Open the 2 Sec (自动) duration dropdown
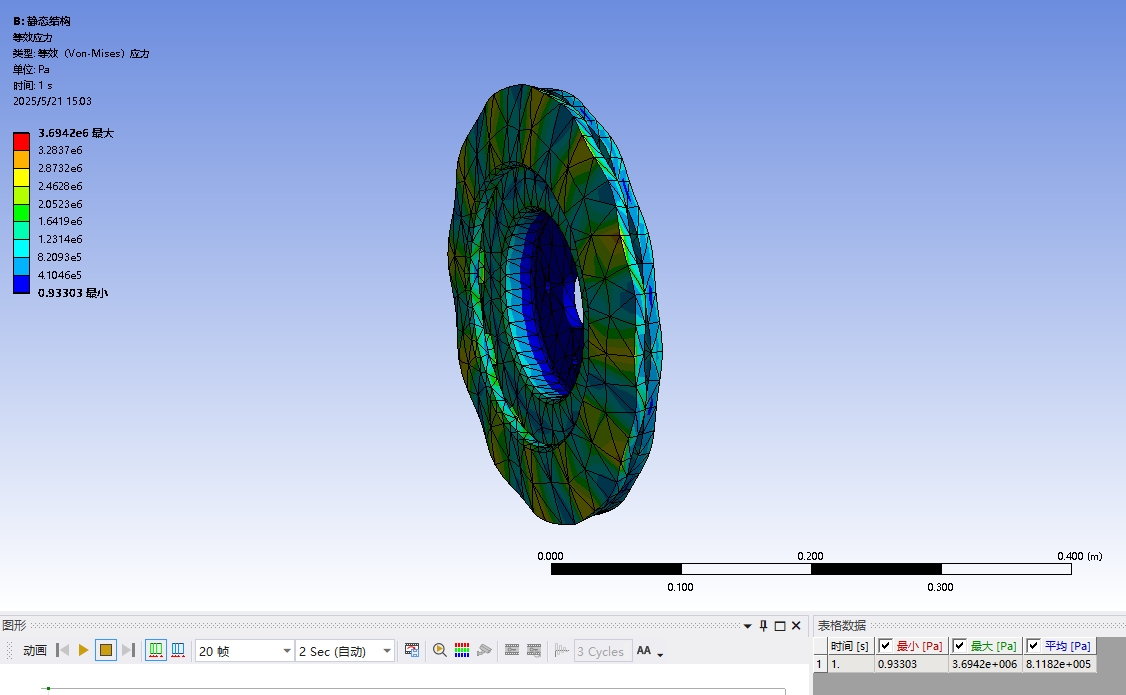The image size is (1126, 695). 387,651
